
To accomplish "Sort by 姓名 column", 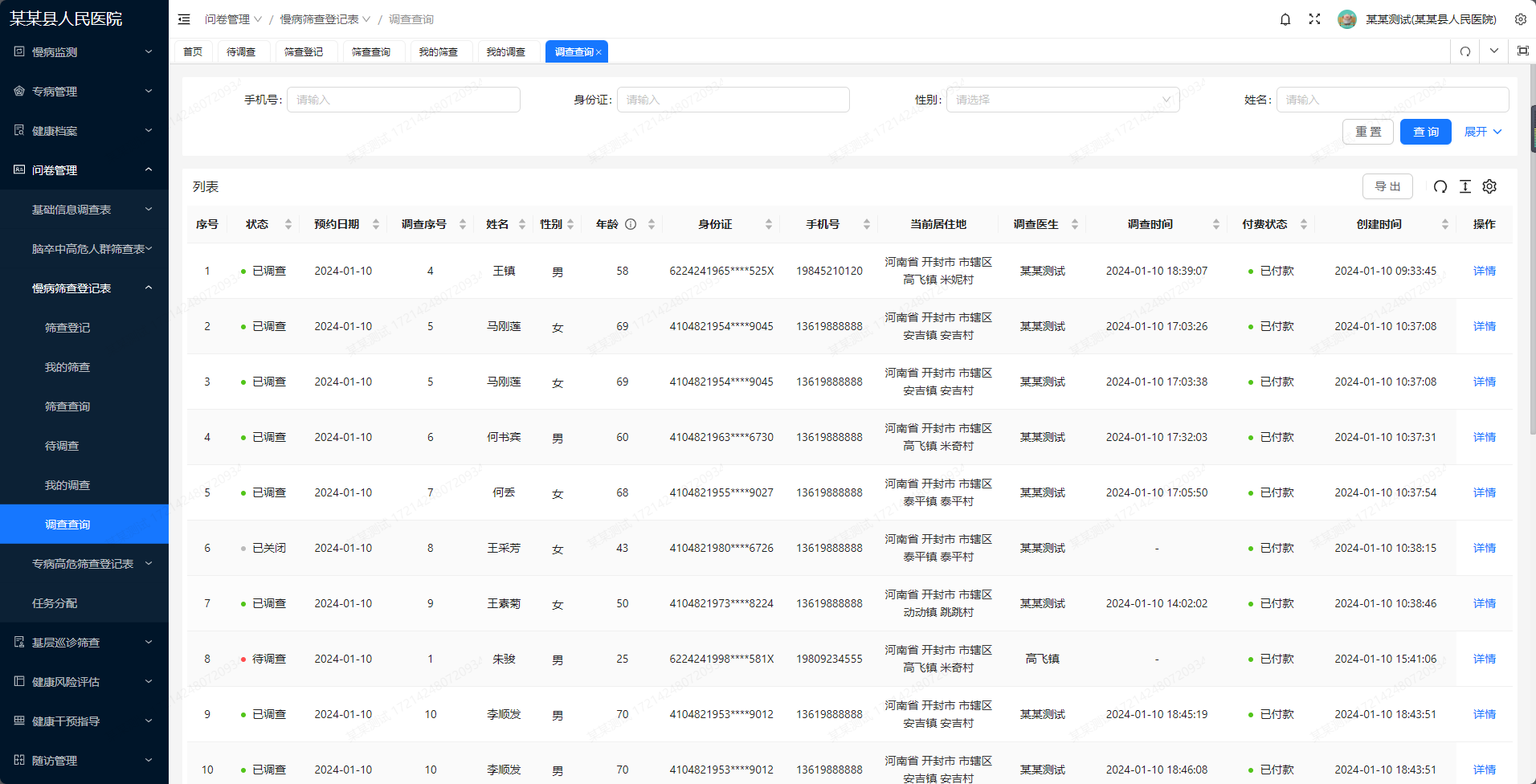I will click(x=522, y=224).
